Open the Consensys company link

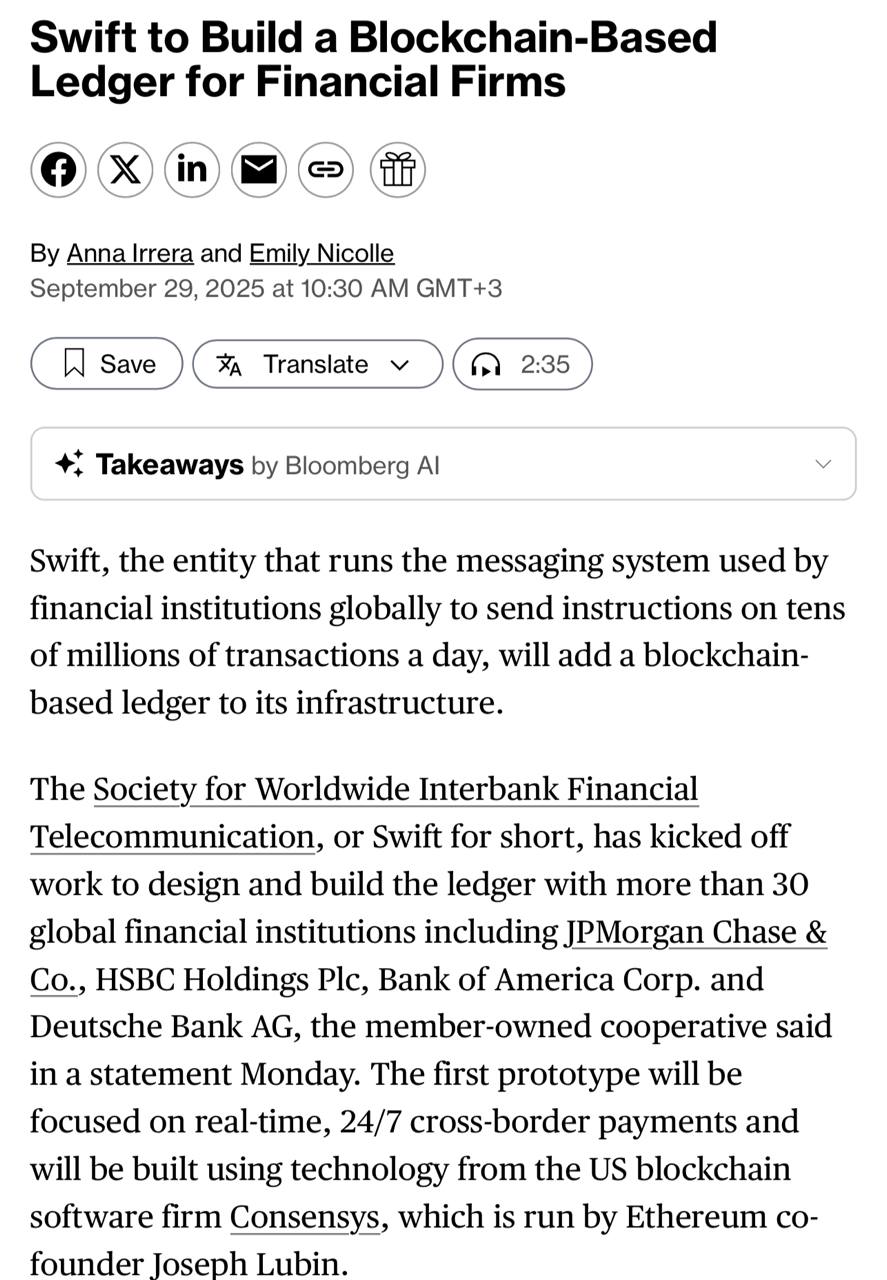[x=304, y=1218]
